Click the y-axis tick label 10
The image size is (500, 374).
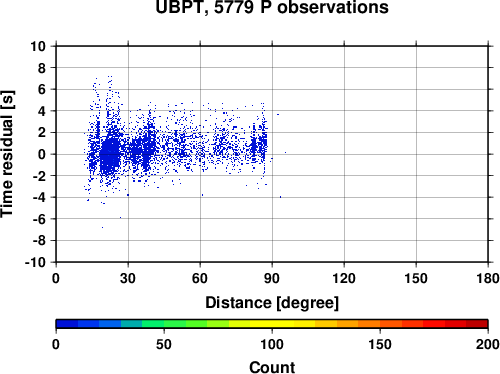[x=38, y=46]
